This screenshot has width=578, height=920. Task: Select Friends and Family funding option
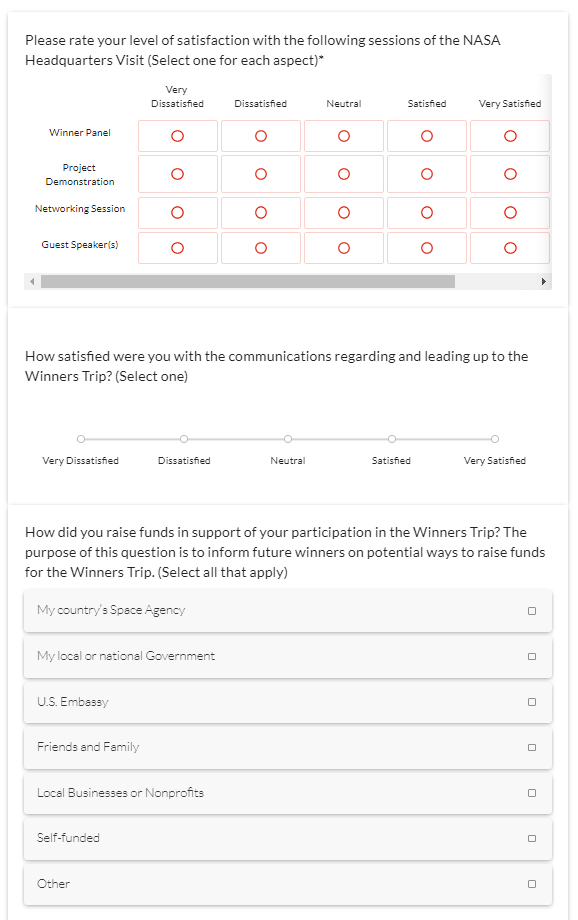point(288,748)
